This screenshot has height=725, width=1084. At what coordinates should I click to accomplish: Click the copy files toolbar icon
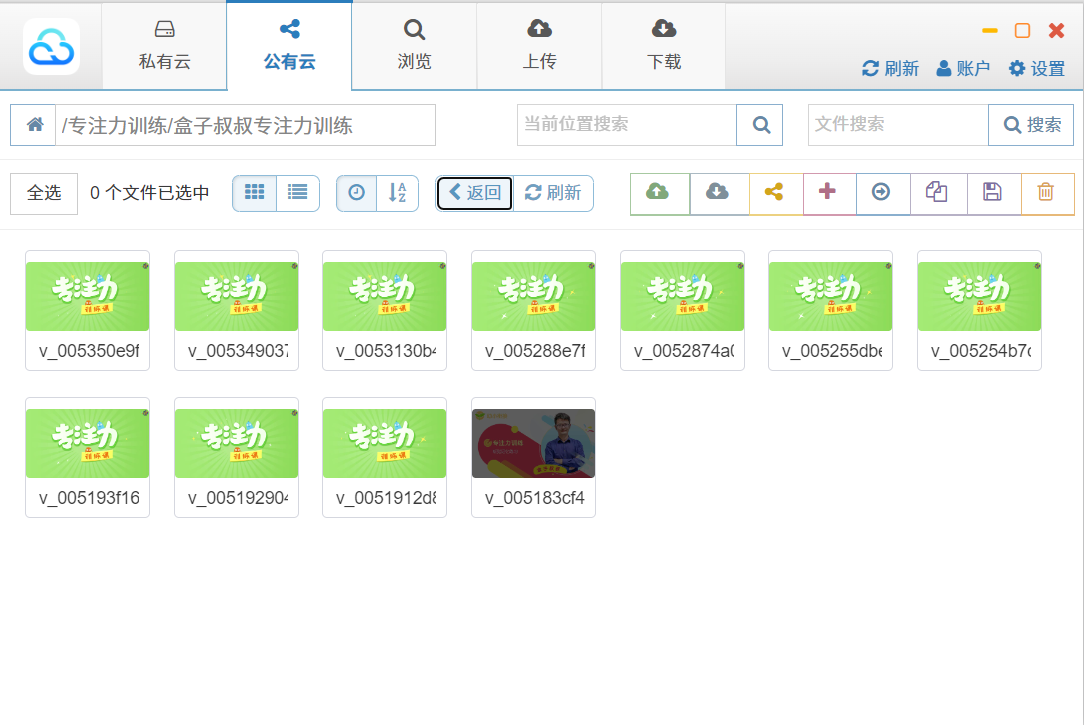coord(938,194)
